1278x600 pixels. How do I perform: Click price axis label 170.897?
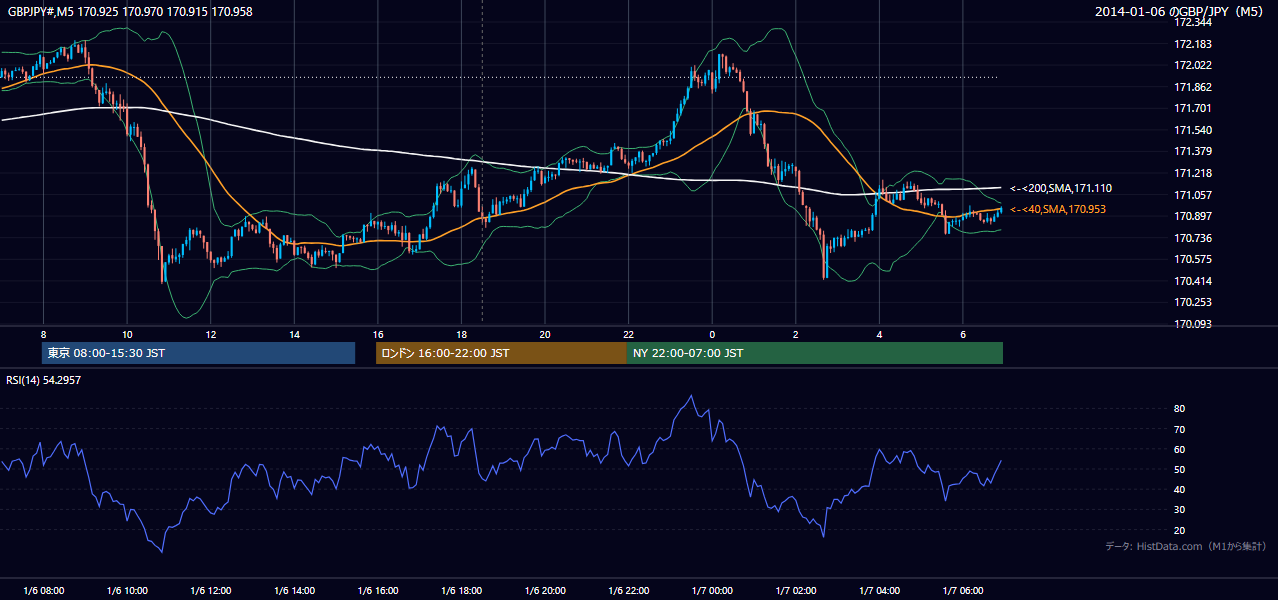pos(1193,216)
